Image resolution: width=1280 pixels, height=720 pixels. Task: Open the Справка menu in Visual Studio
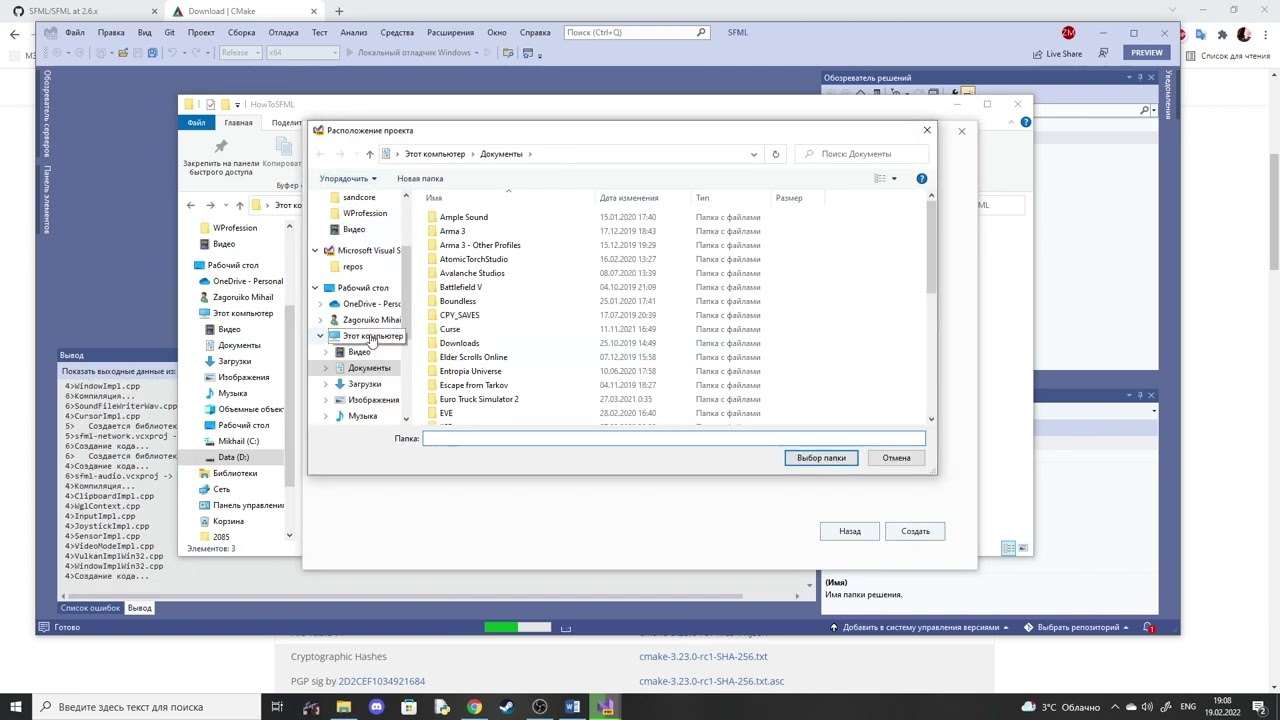[535, 32]
